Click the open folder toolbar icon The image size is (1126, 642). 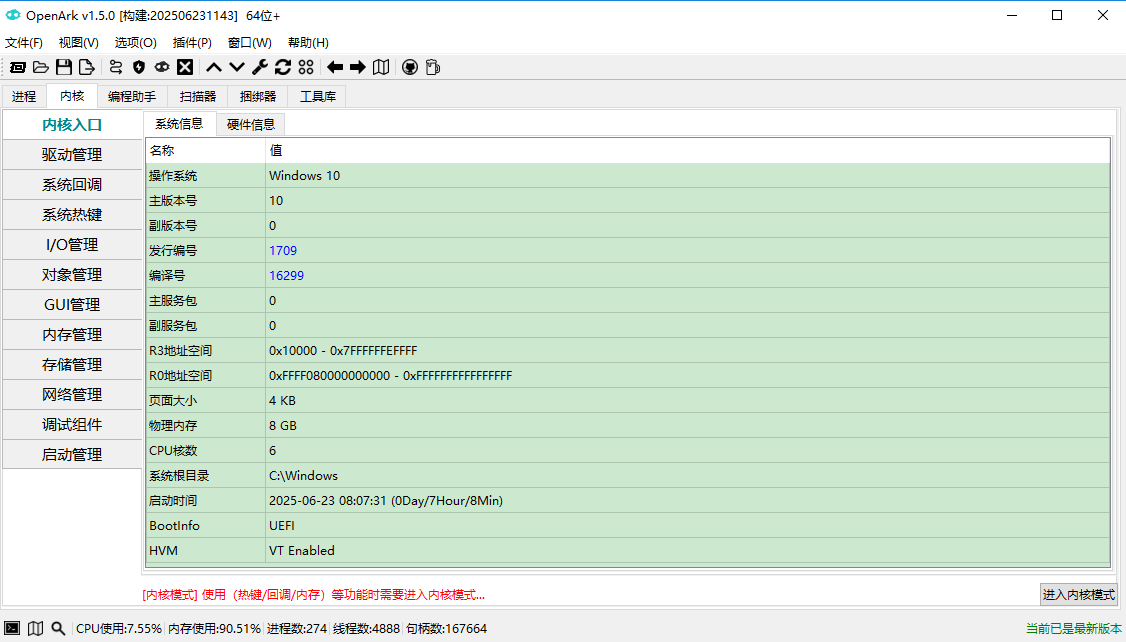41,67
